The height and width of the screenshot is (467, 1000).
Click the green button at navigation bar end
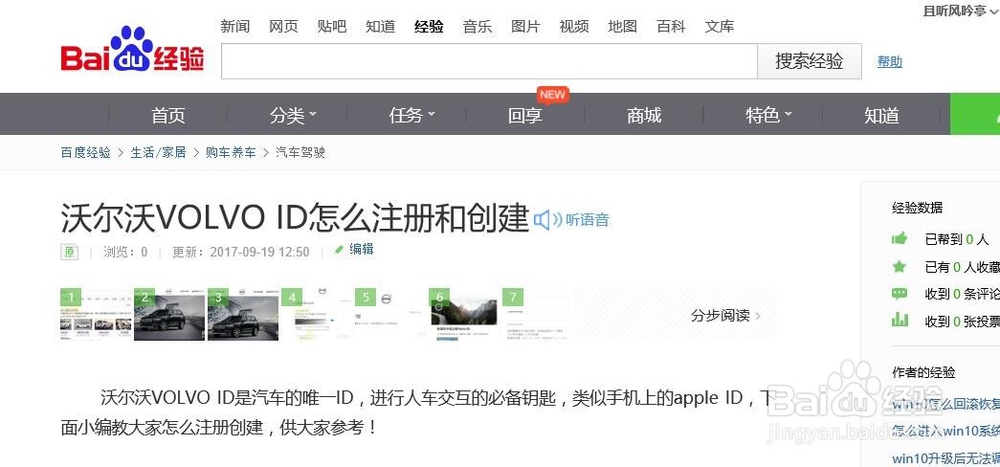click(x=975, y=114)
